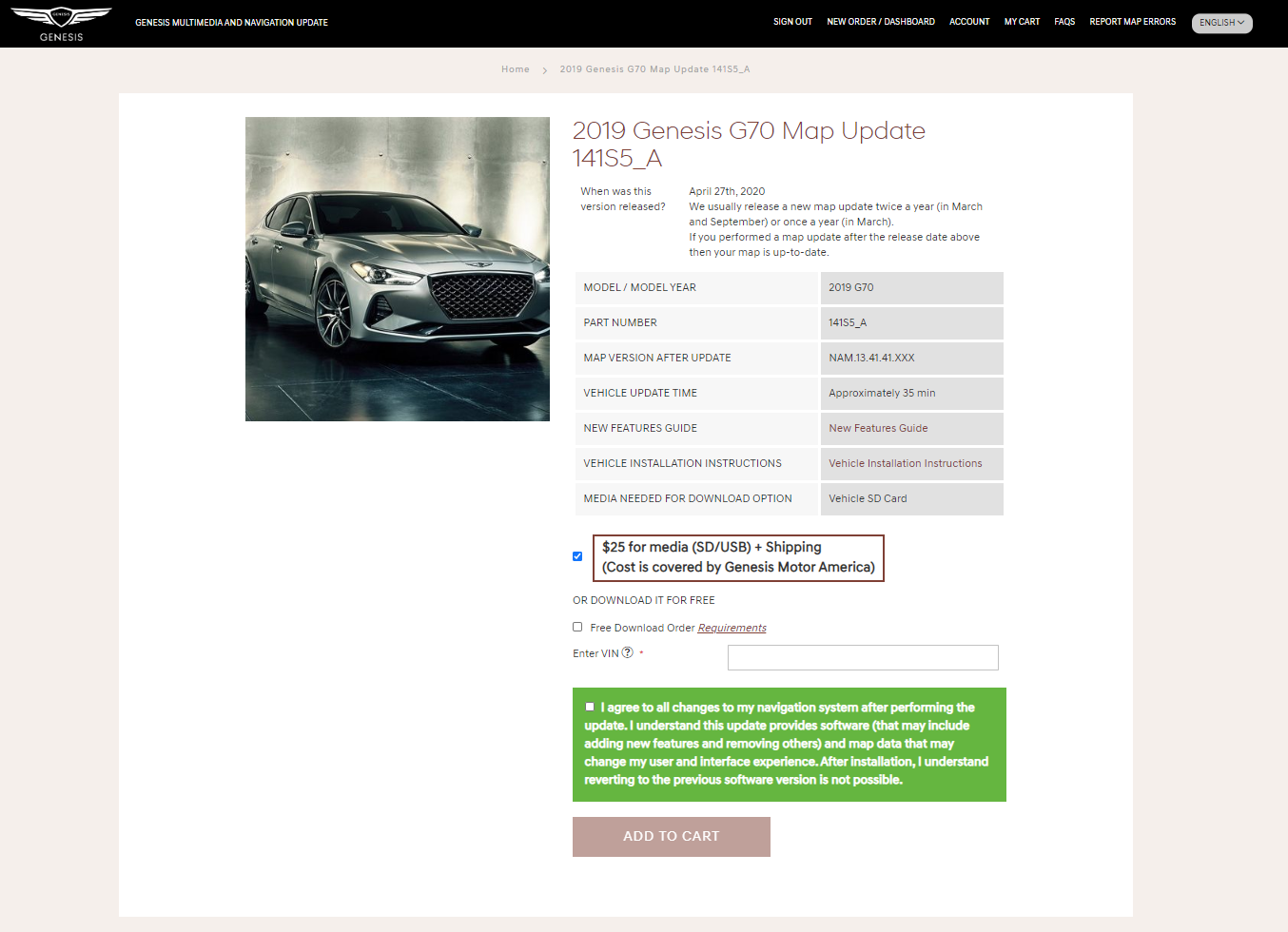Screen dimensions: 1288x932
Task: Click Genesis Multimedia and Navigation Update title
Action: (231, 23)
